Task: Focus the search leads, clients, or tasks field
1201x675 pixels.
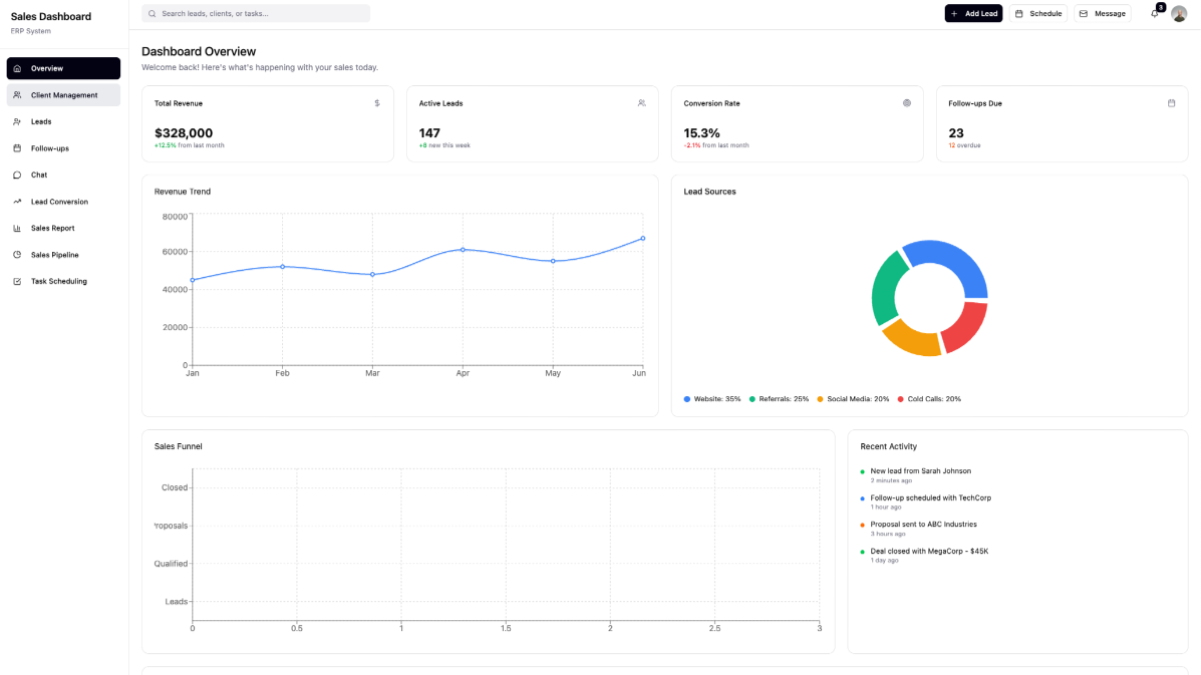Action: pyautogui.click(x=256, y=14)
